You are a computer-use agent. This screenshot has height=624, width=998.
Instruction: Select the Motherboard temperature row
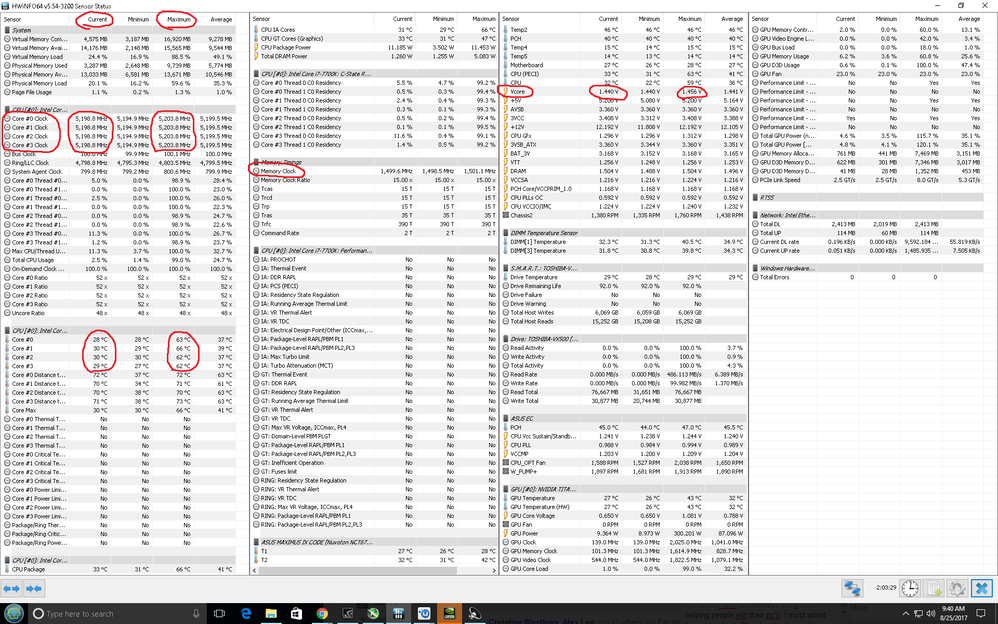pyautogui.click(x=624, y=65)
